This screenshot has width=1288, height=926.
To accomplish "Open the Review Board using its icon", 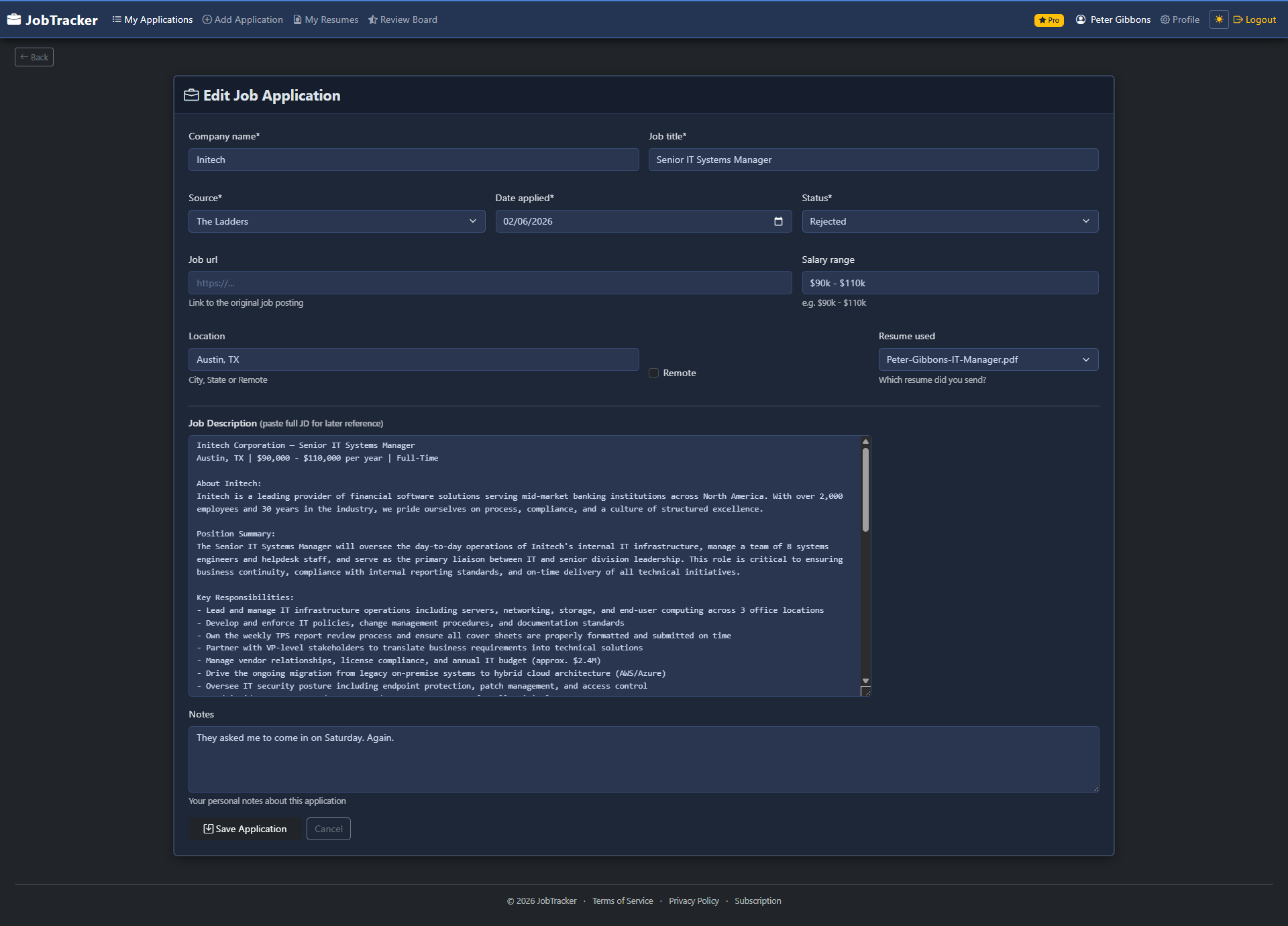I will pos(373,19).
